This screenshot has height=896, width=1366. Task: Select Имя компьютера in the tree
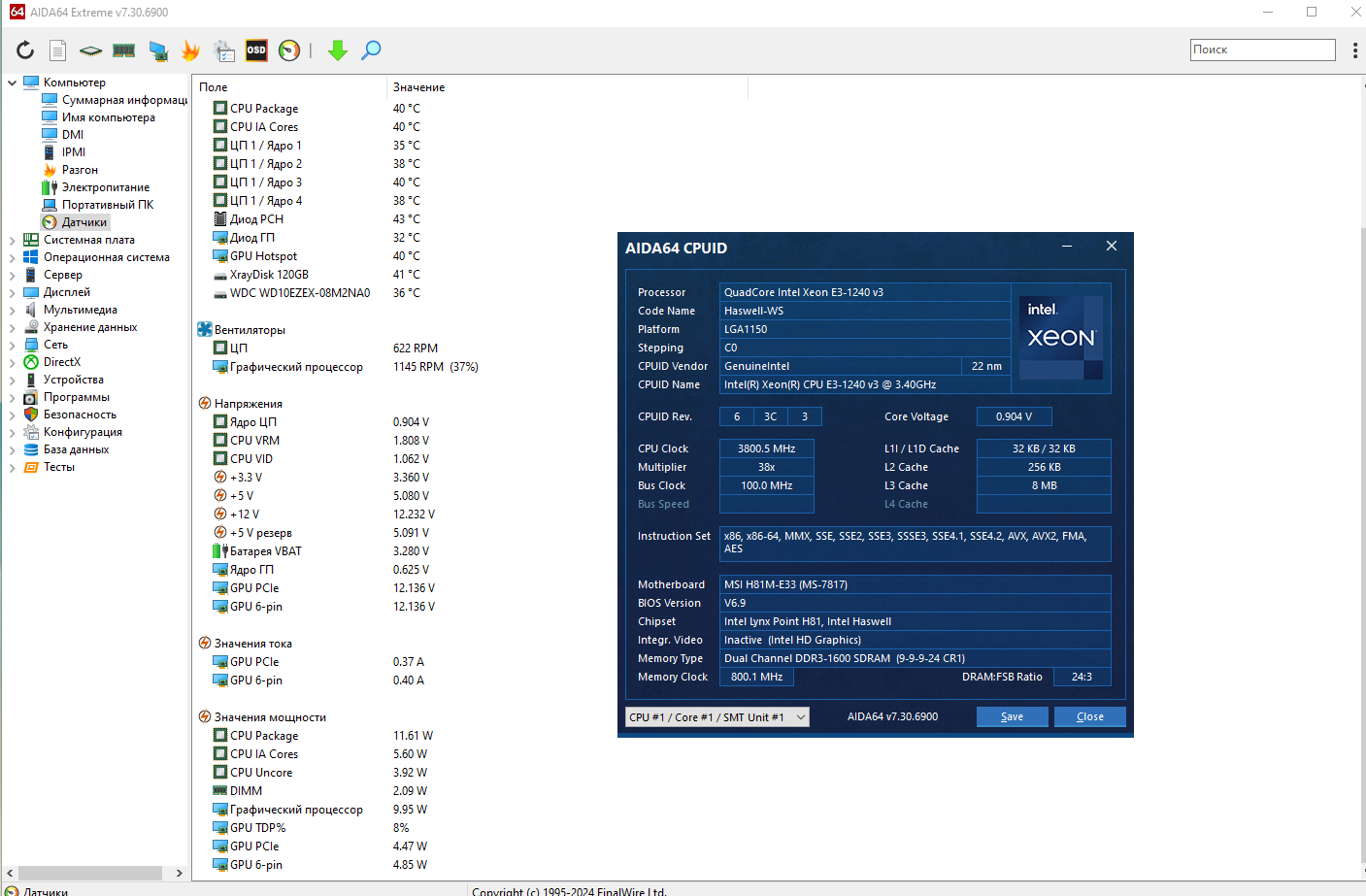point(109,117)
